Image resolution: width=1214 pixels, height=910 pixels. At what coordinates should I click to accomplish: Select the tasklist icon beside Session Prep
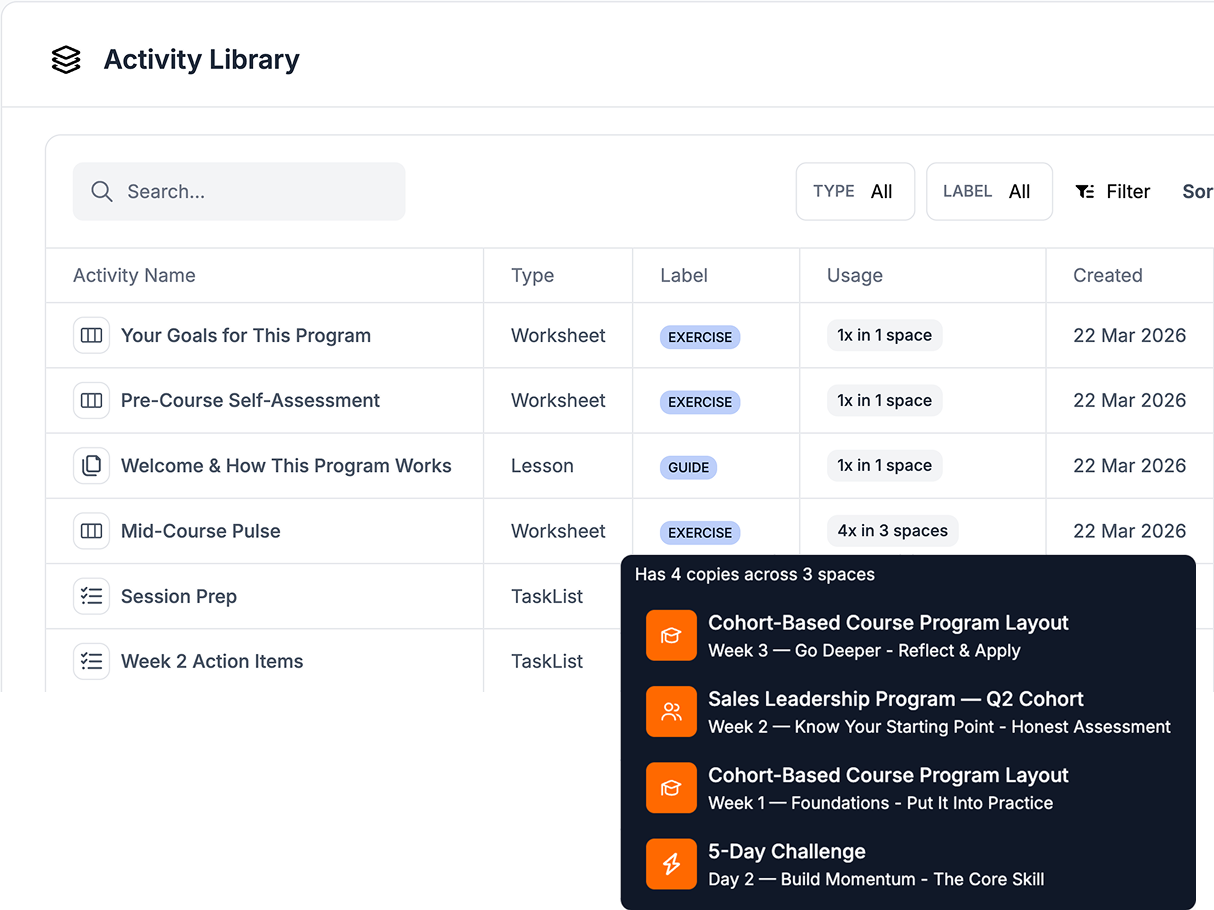(91, 596)
